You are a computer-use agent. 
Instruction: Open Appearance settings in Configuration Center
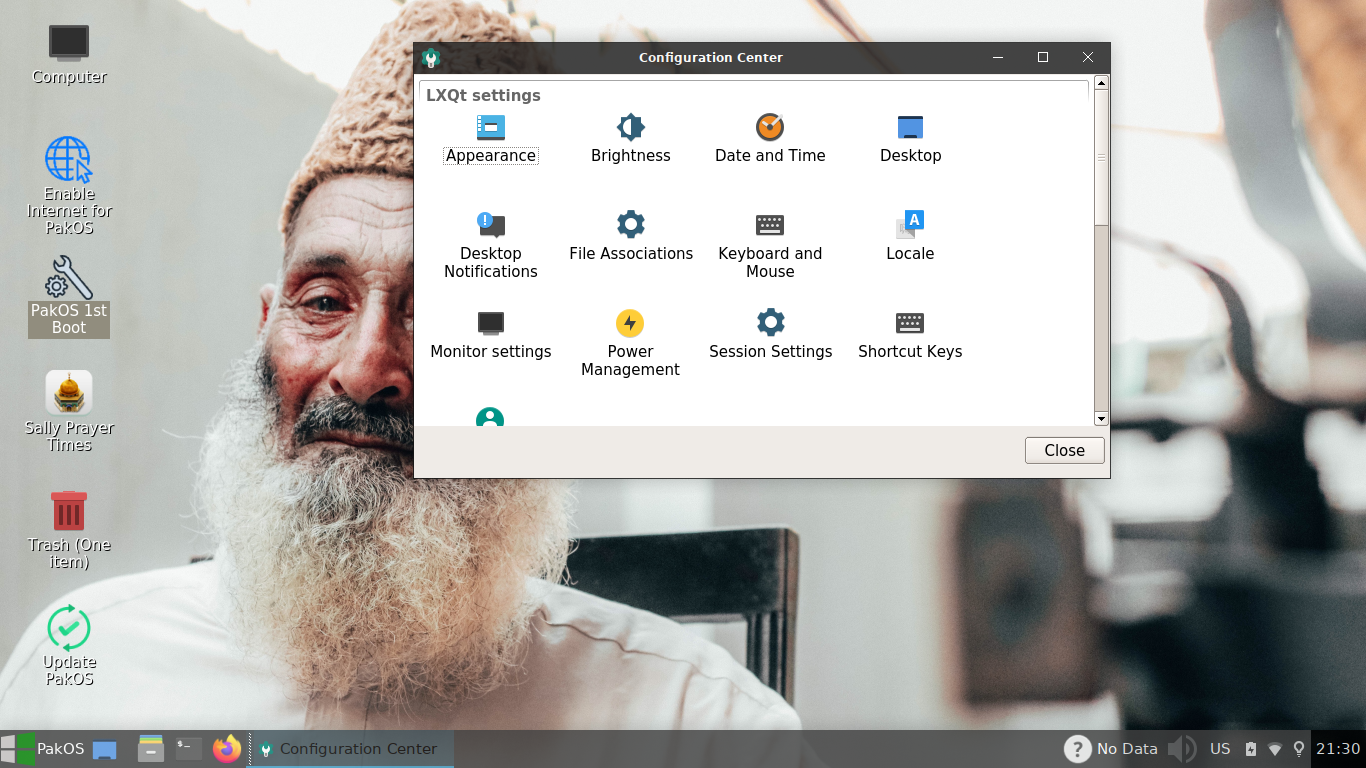pyautogui.click(x=490, y=139)
